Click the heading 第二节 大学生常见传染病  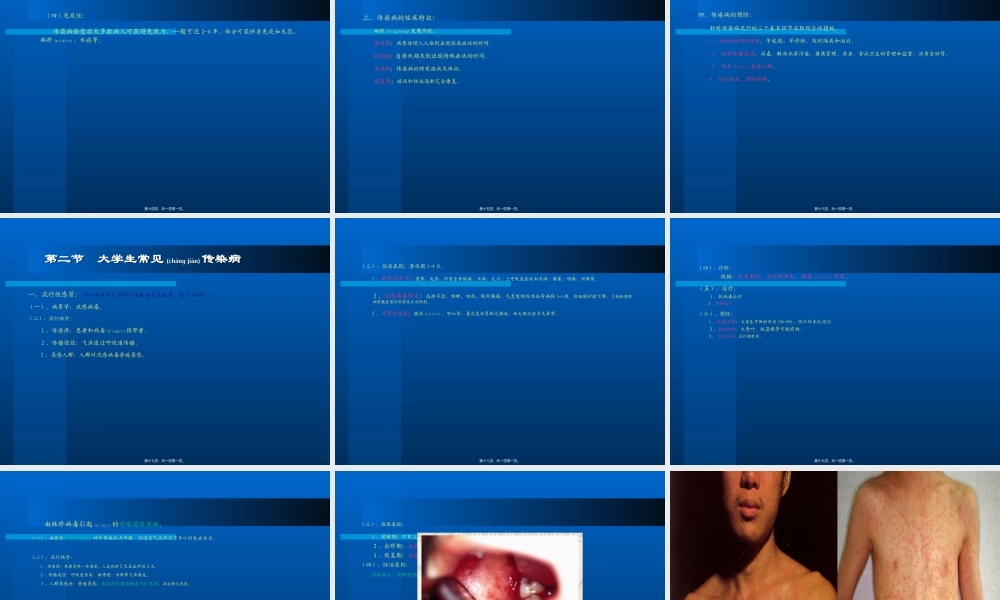coord(143,259)
